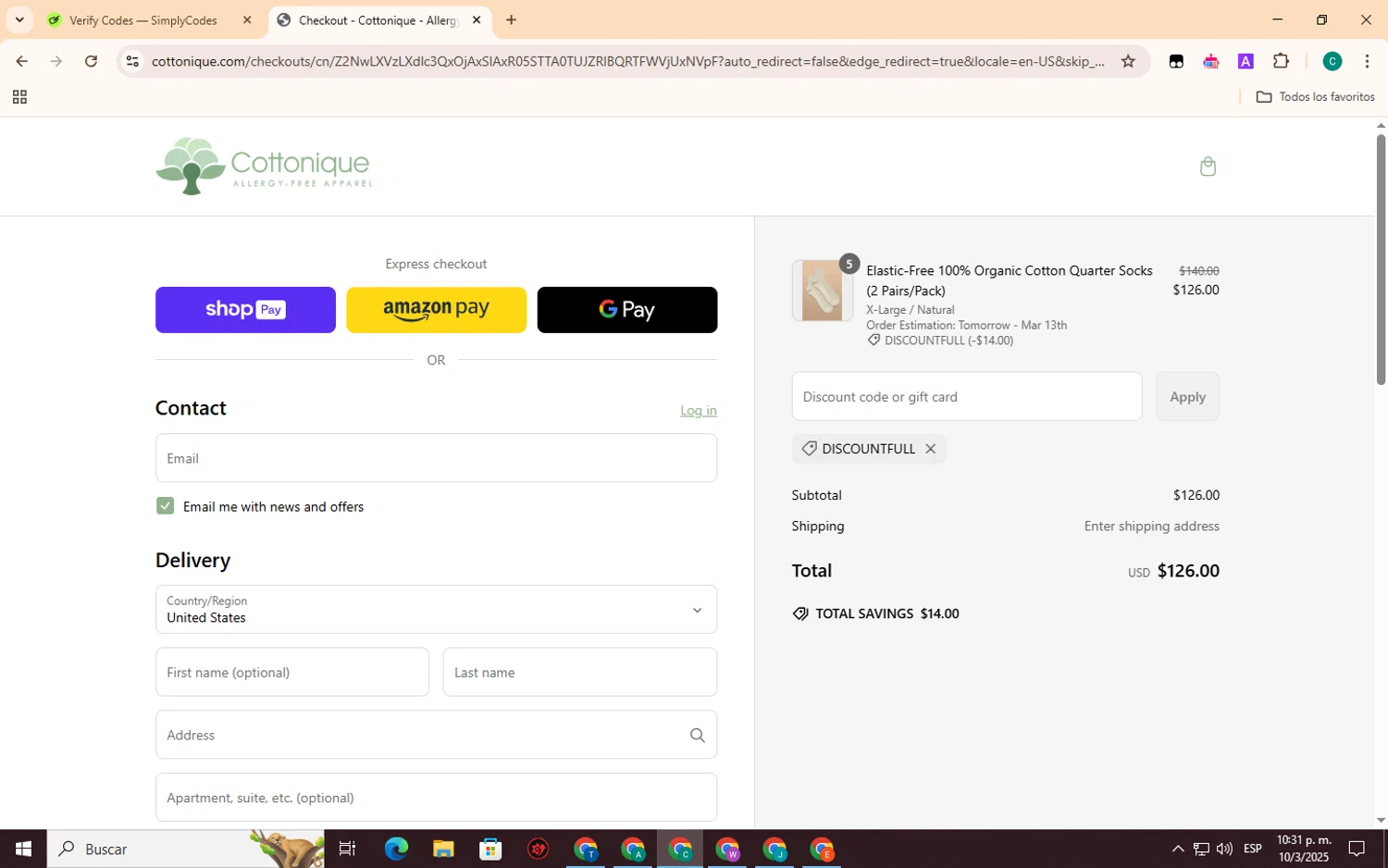Focus the Discount code or gift card field
Viewport: 1388px width, 868px height.
(966, 396)
